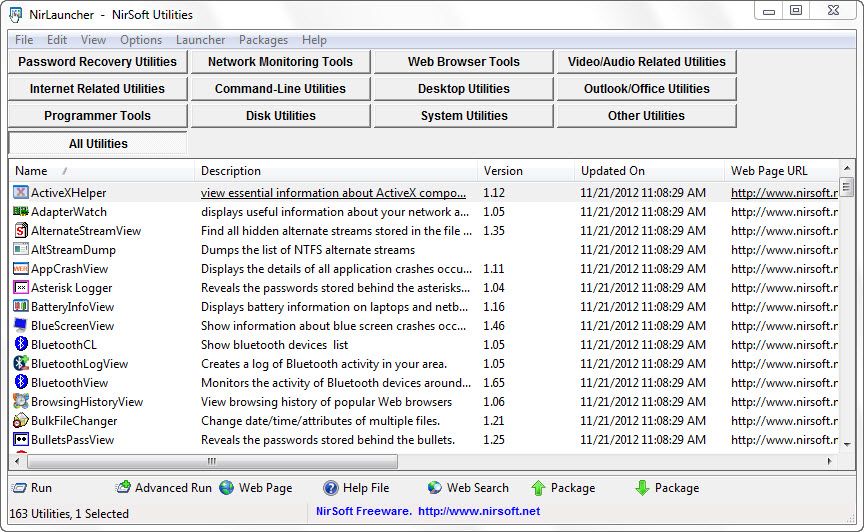Open the Options menu

141,40
